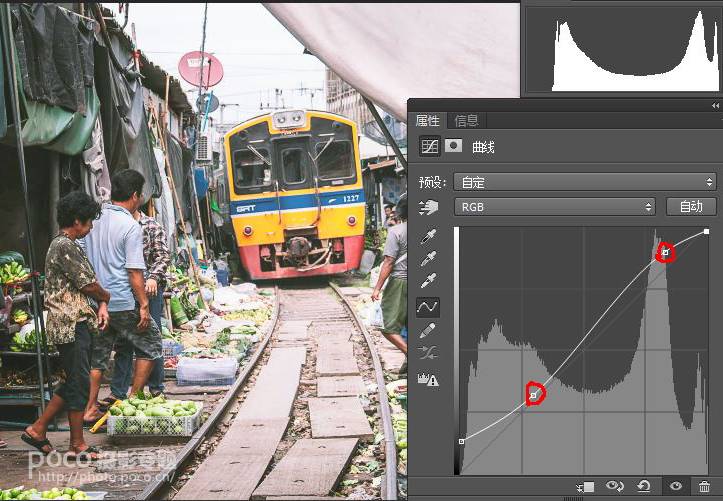Select the gray point eyedropper
The width and height of the screenshot is (723, 501).
(x=428, y=259)
